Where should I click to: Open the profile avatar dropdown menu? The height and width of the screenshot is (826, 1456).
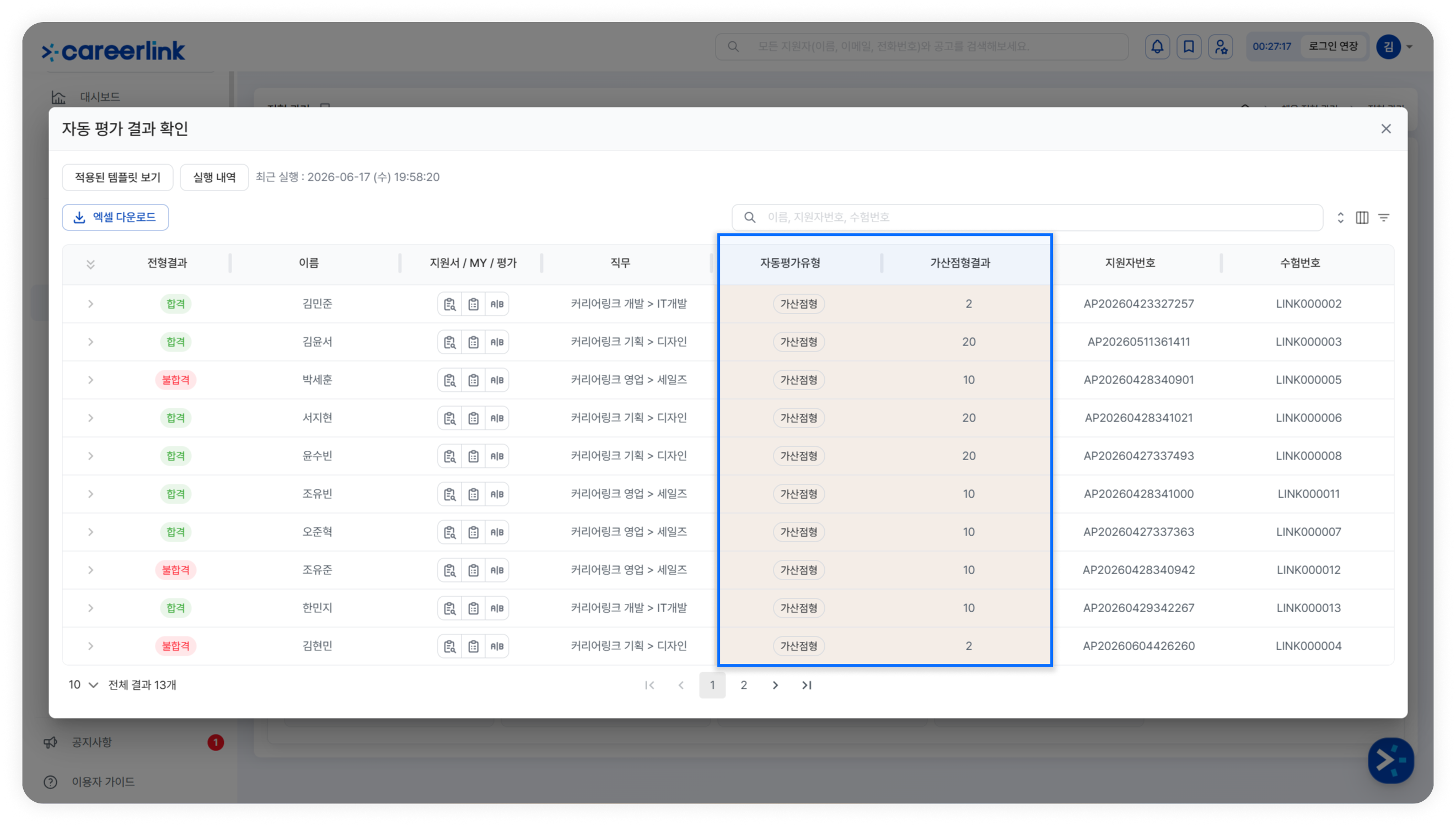1395,46
